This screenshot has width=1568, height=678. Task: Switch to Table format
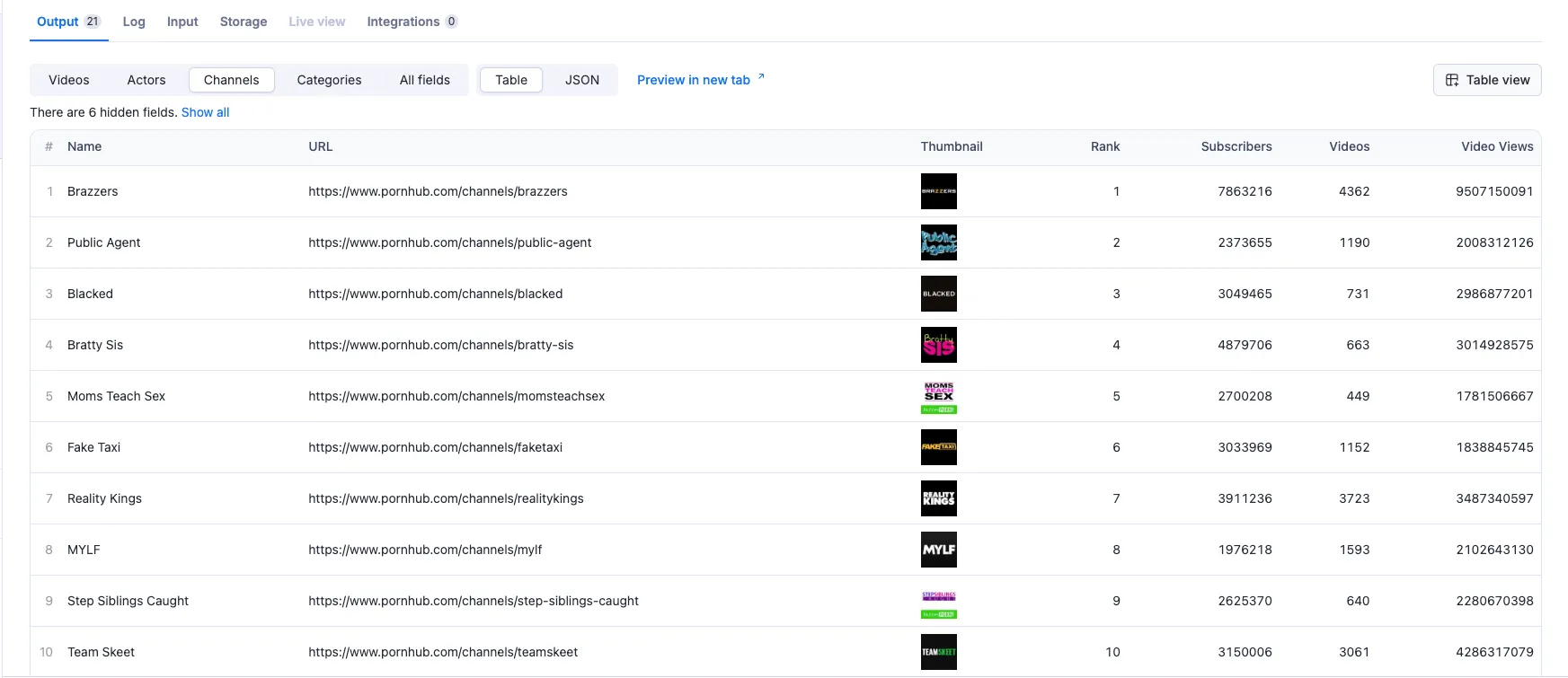(511, 80)
